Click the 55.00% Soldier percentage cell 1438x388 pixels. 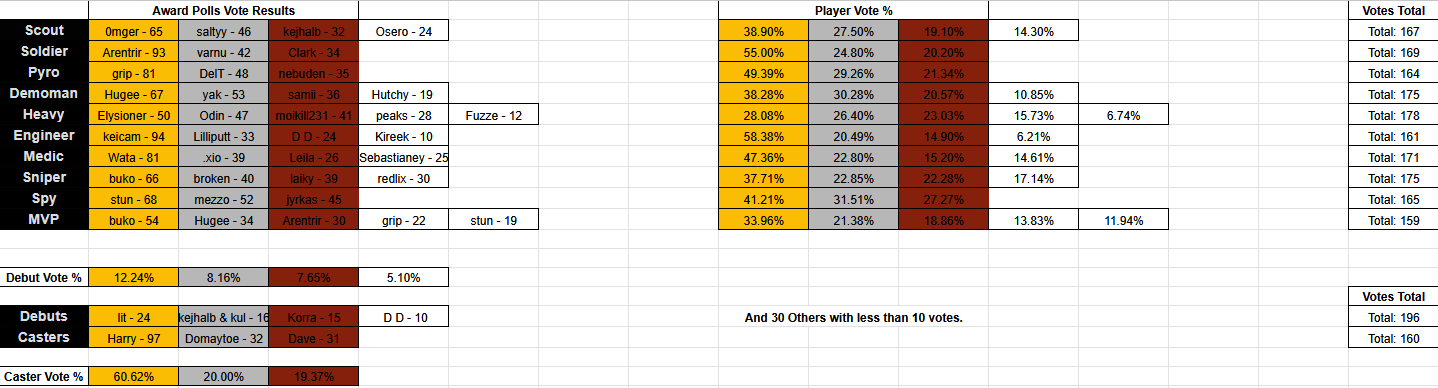pos(764,52)
